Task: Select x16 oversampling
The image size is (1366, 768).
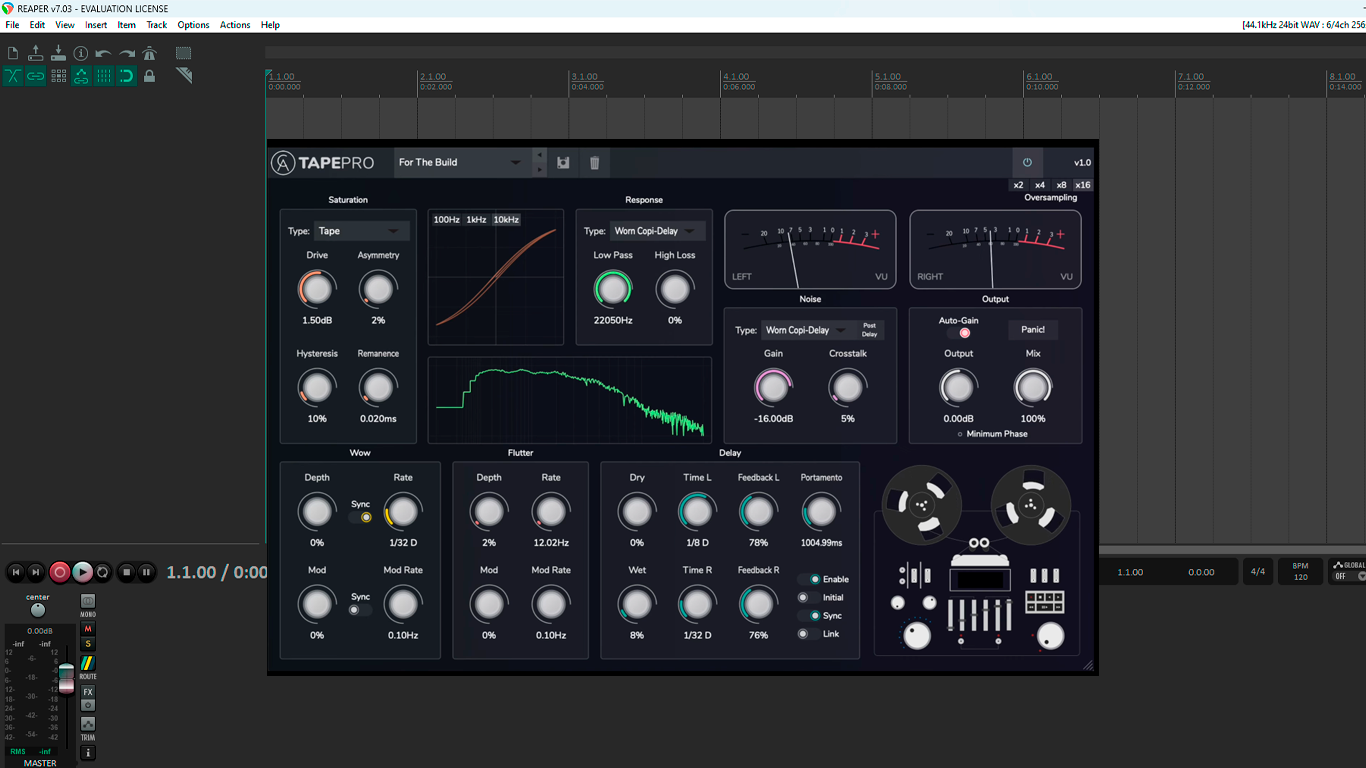Action: click(1083, 185)
